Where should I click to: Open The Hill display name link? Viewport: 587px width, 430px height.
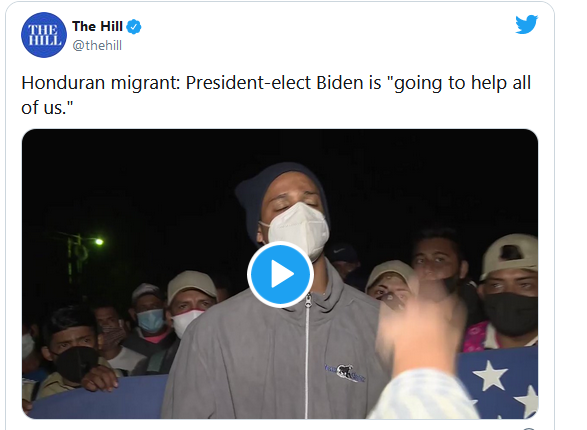[x=97, y=27]
